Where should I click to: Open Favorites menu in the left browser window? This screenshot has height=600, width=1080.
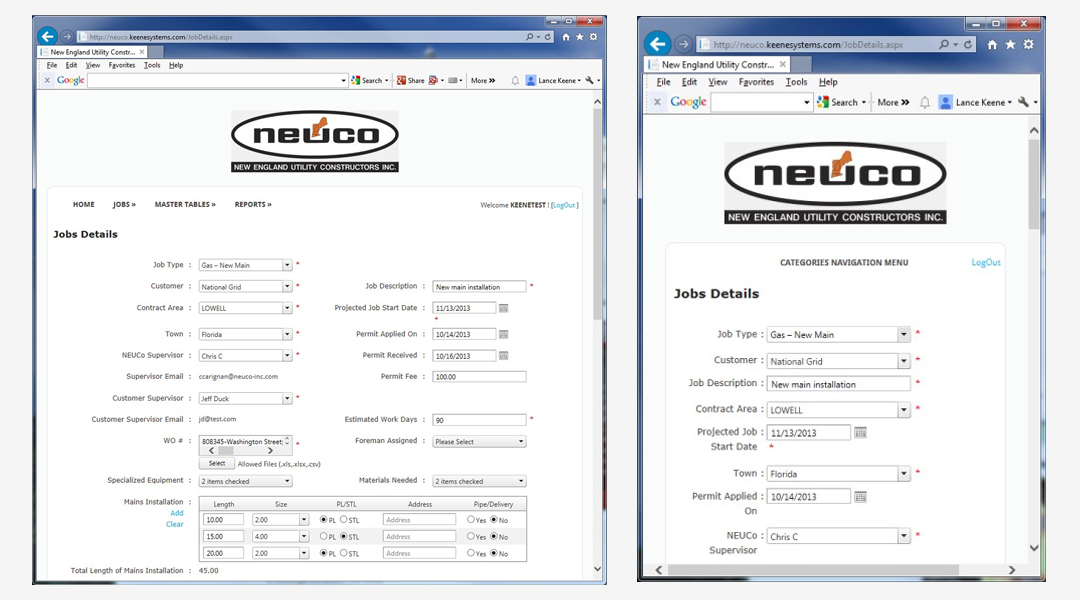121,65
